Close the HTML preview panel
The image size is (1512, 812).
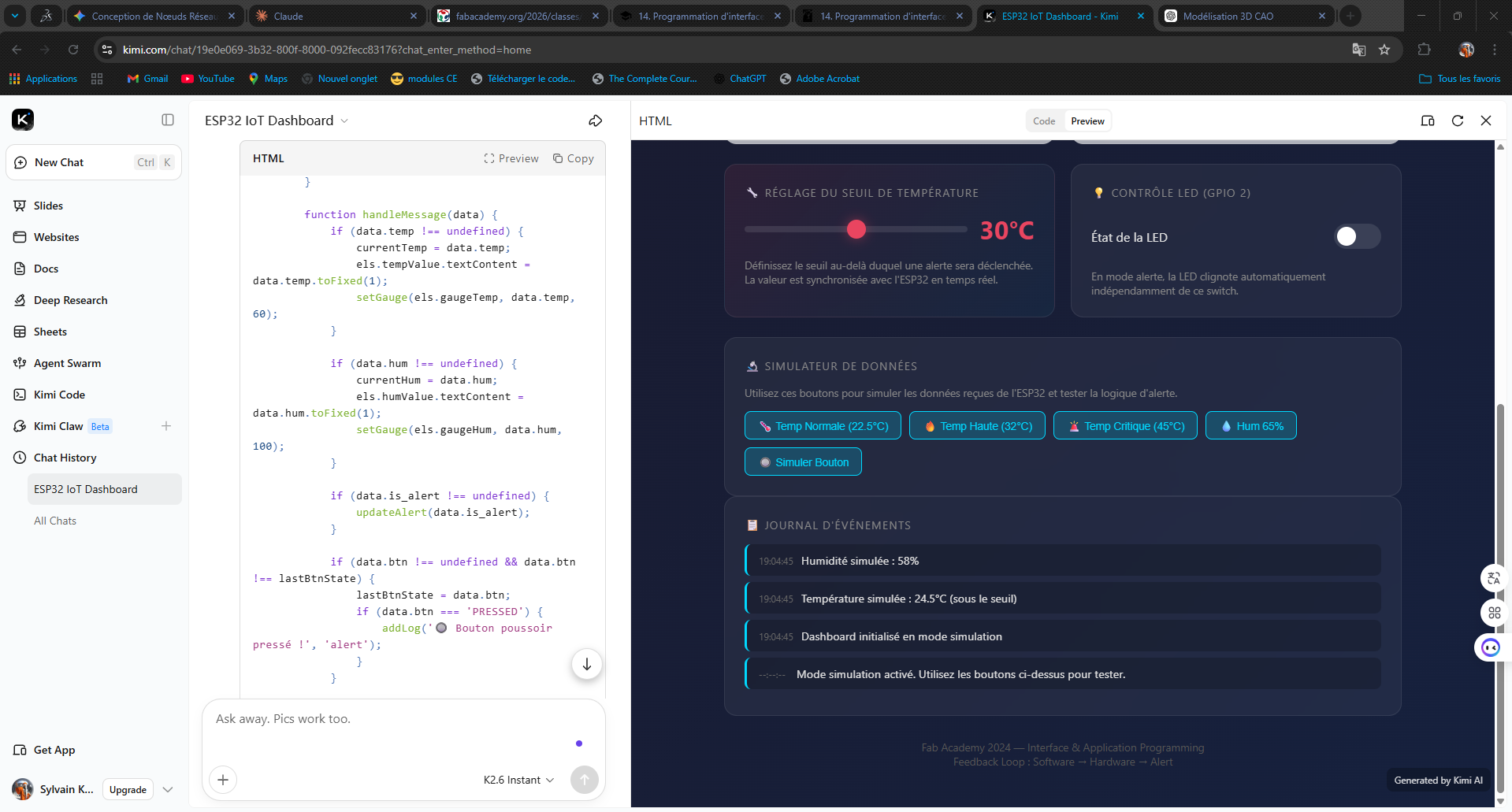(x=1486, y=121)
